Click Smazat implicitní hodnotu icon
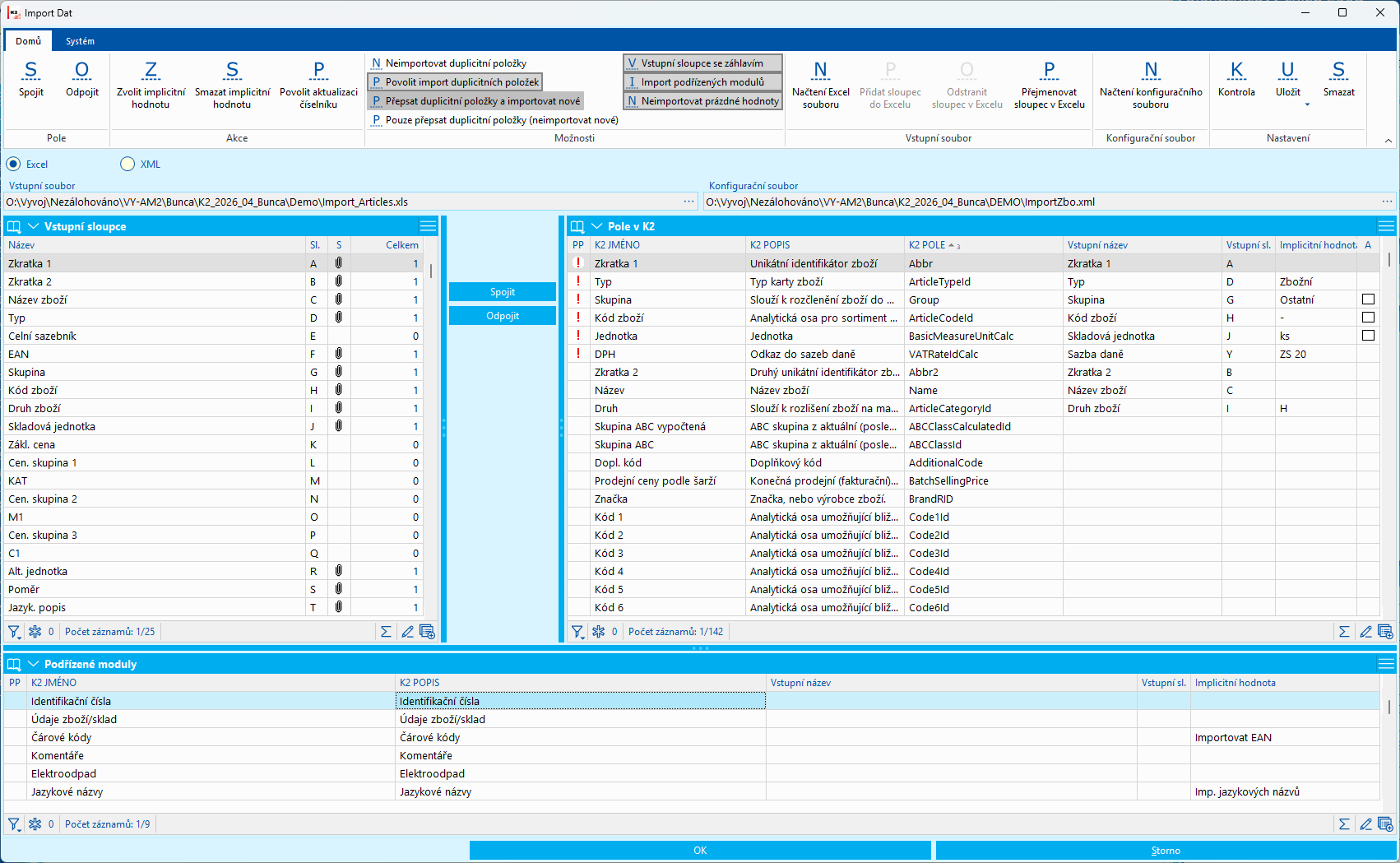1400x863 pixels. pyautogui.click(x=232, y=85)
